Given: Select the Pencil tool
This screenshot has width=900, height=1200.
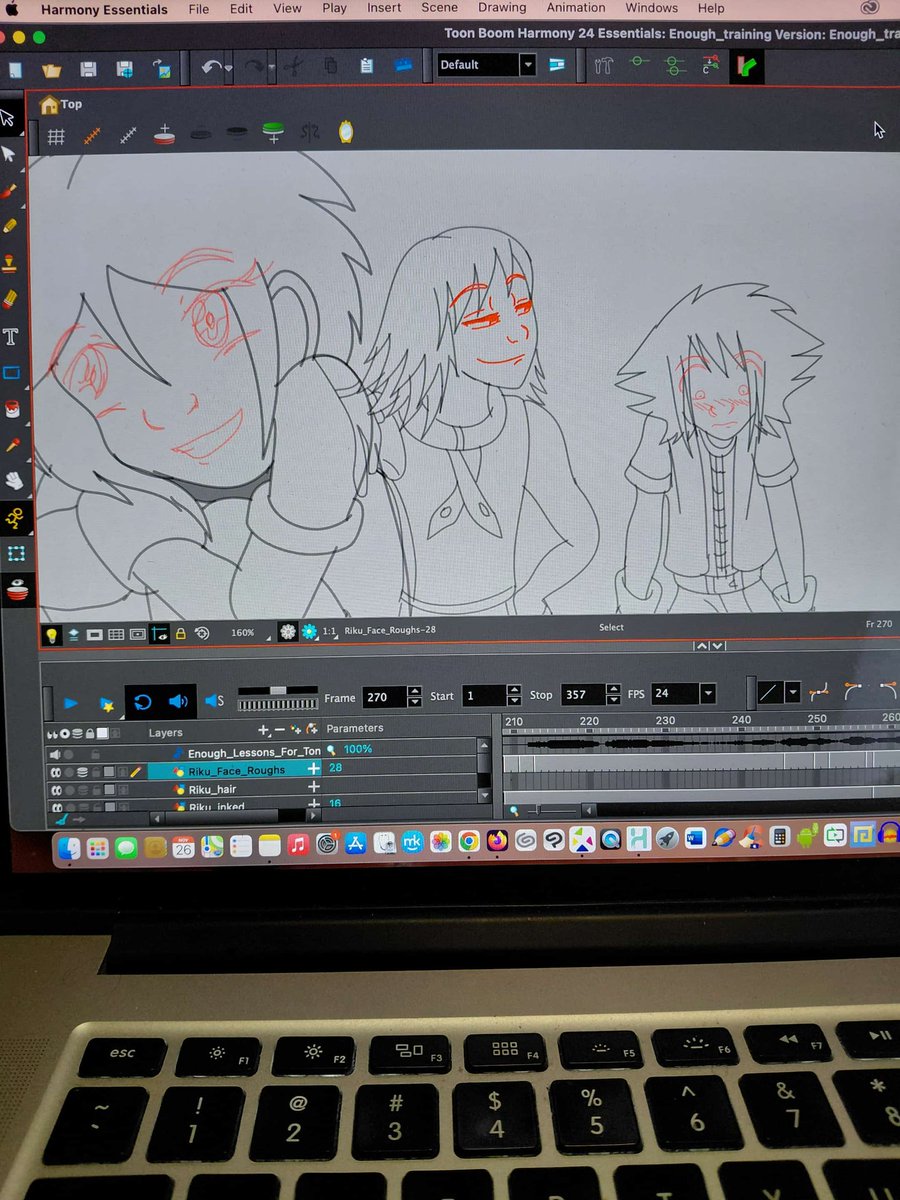Looking at the screenshot, I should tap(10, 226).
